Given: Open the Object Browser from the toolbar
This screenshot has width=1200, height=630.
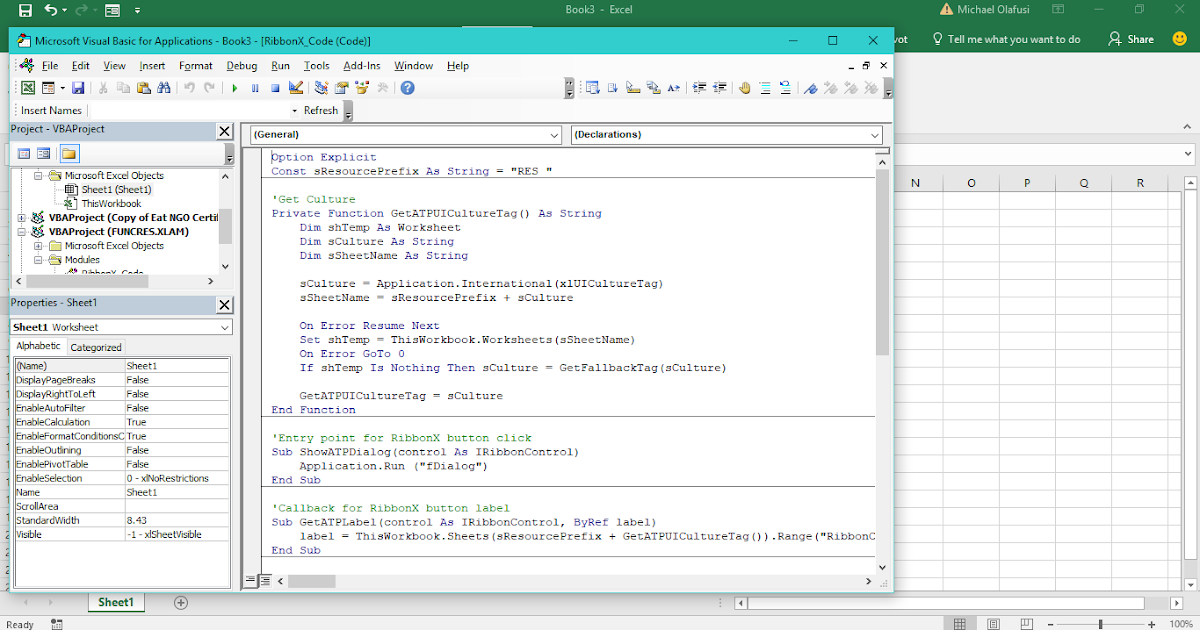Looking at the screenshot, I should click(361, 88).
